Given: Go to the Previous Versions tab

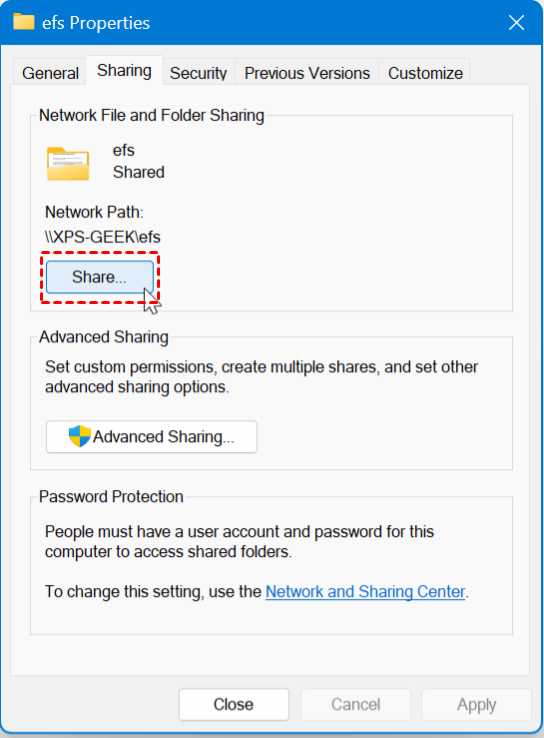Looking at the screenshot, I should (307, 73).
